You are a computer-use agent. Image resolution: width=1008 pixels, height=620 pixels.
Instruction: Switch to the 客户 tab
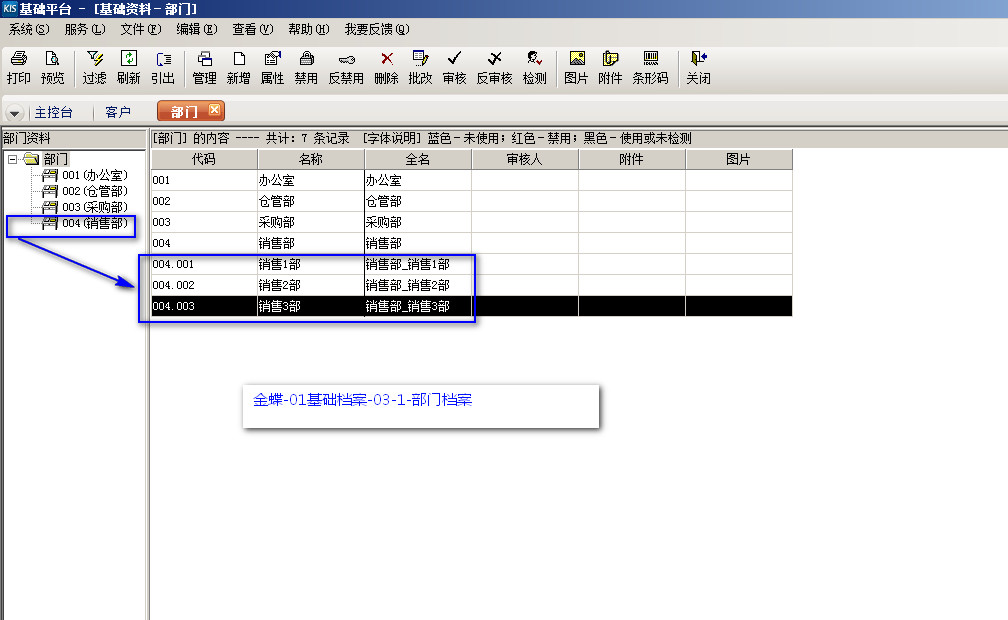point(118,113)
